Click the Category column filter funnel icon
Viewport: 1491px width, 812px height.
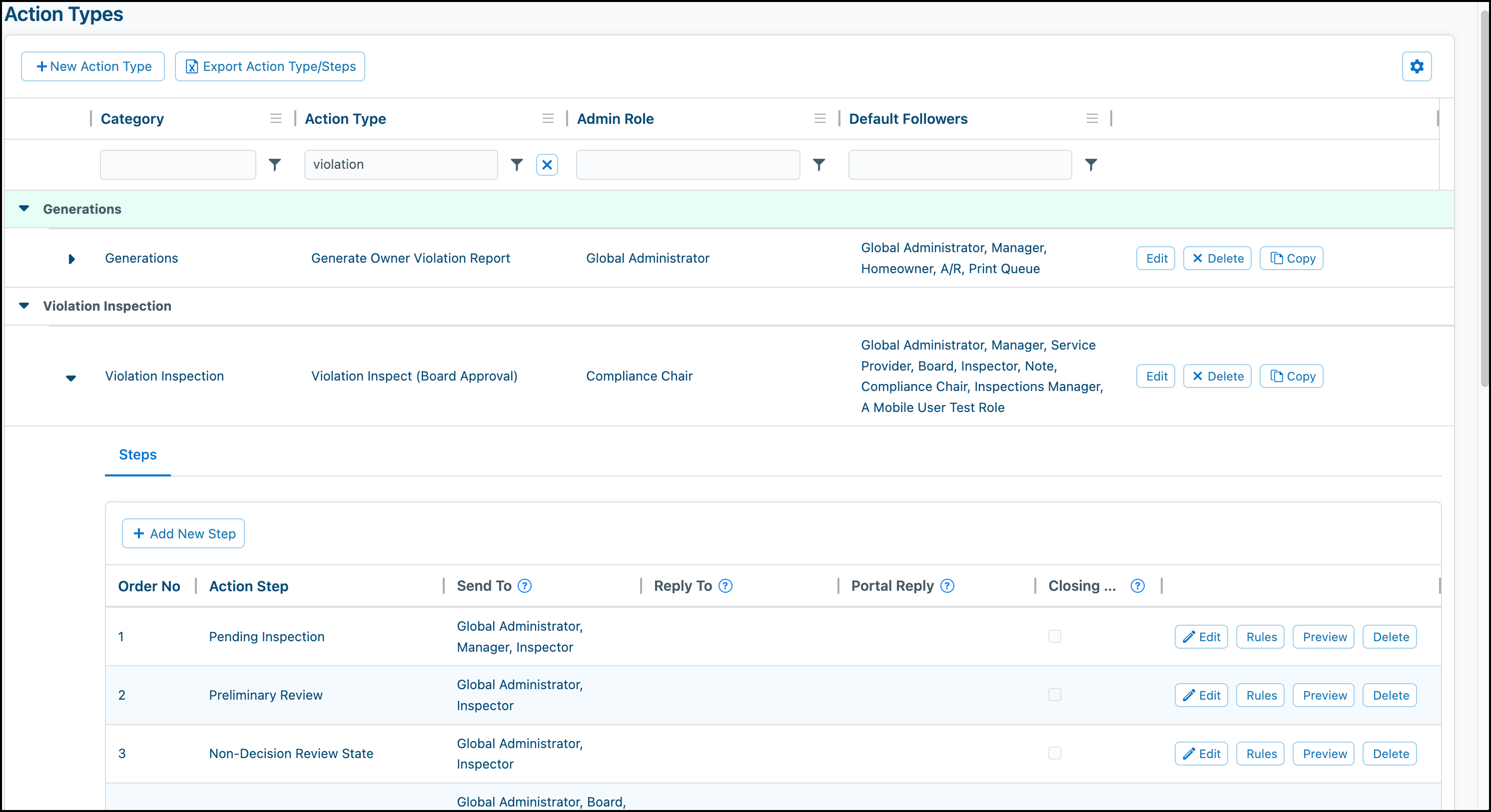click(275, 165)
